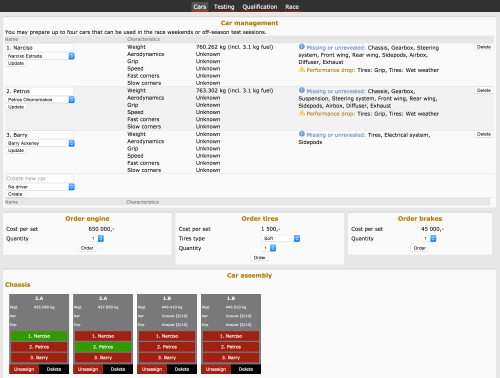The height and width of the screenshot is (378, 500).
Task: Click the Create button for new car
Action: pos(15,194)
